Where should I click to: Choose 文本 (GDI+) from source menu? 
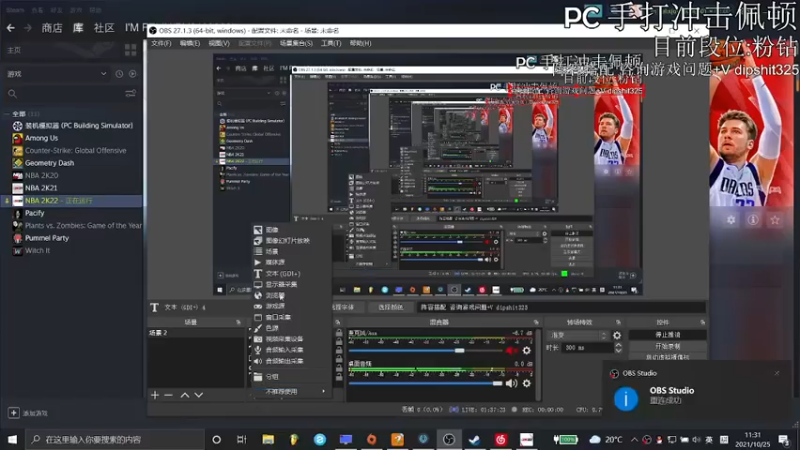point(291,274)
